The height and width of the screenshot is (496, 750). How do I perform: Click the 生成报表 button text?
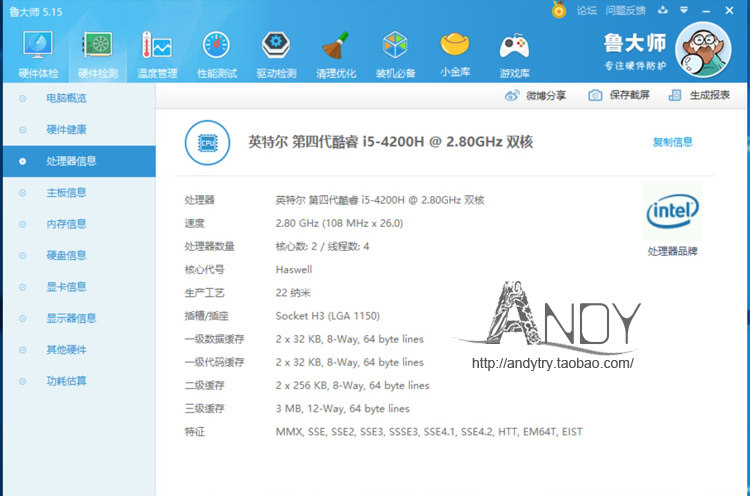pyautogui.click(x=710, y=95)
